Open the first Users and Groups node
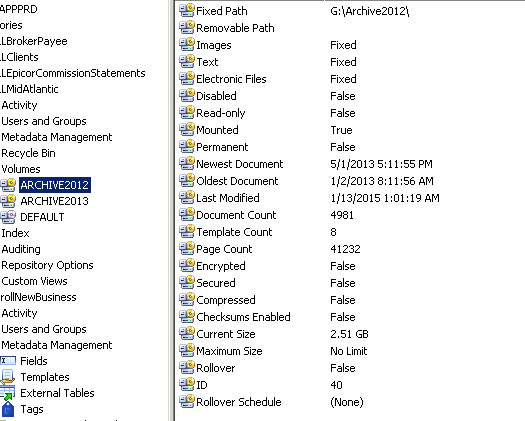This screenshot has width=525, height=421. tap(44, 121)
